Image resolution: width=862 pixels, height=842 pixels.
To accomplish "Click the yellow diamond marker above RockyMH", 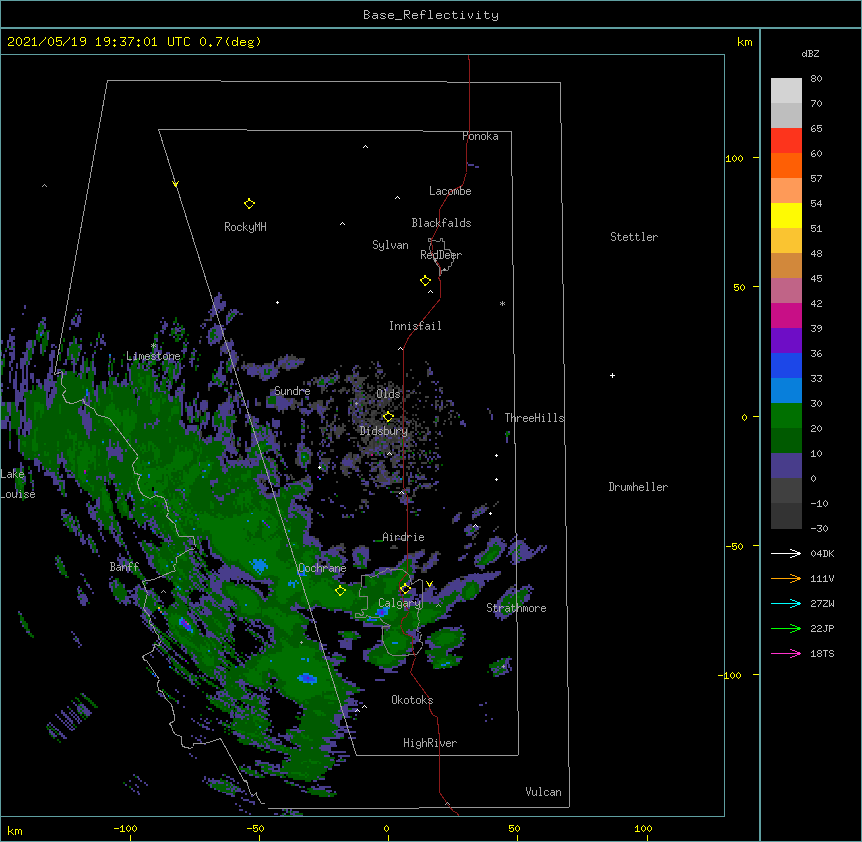I will [x=249, y=204].
